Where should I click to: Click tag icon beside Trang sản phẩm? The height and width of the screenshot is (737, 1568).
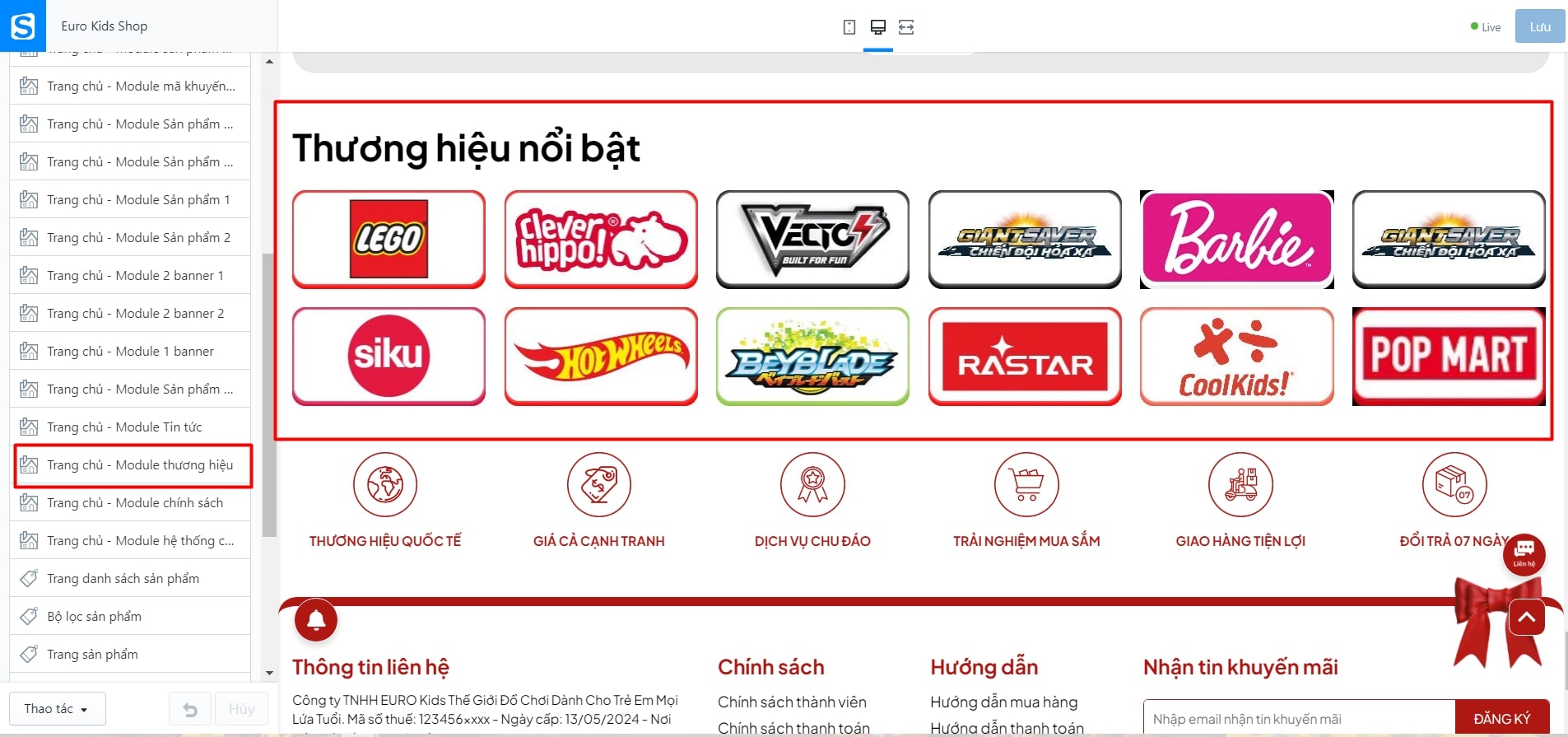click(29, 655)
